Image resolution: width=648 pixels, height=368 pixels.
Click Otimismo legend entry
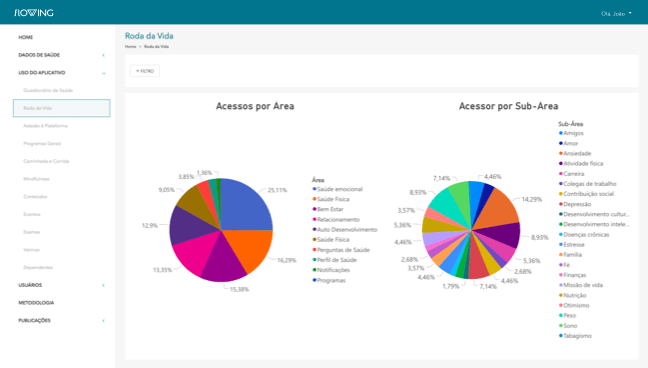(x=574, y=306)
